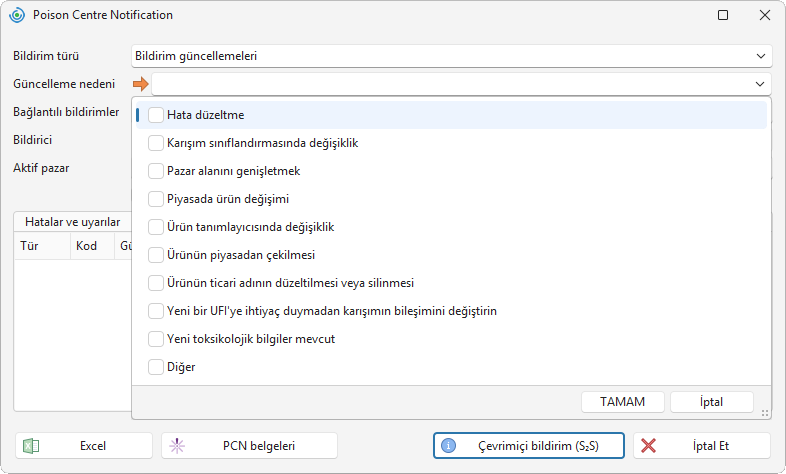786x474 pixels.
Task: Click the Kod column header
Action: [92, 246]
